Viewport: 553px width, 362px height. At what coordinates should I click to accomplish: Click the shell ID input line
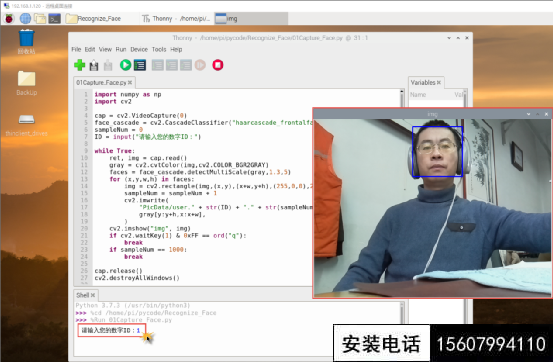(x=111, y=330)
